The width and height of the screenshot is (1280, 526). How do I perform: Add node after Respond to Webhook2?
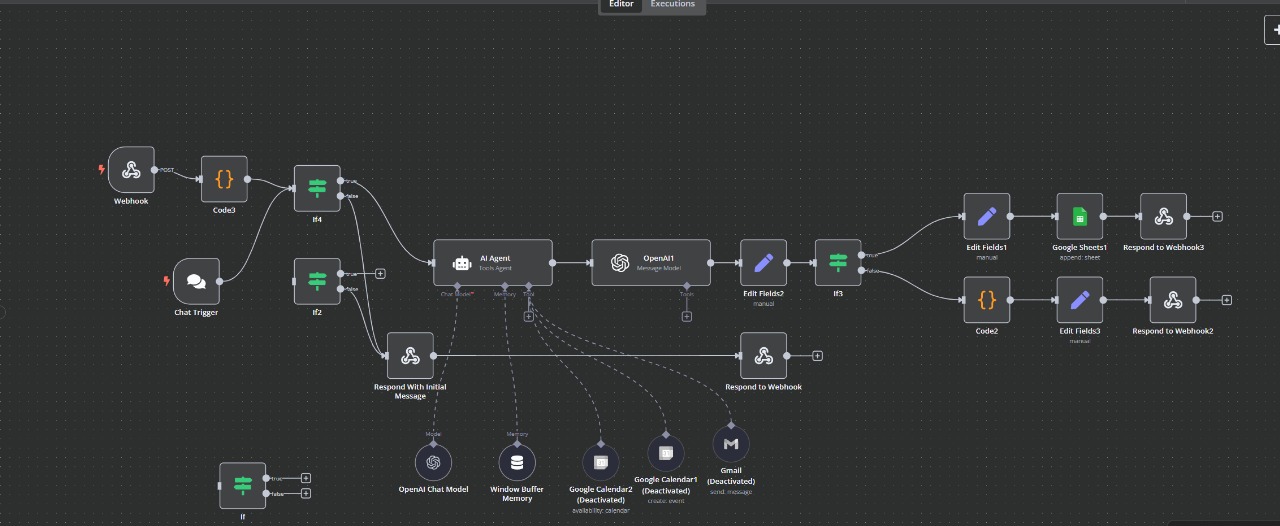click(x=1227, y=300)
